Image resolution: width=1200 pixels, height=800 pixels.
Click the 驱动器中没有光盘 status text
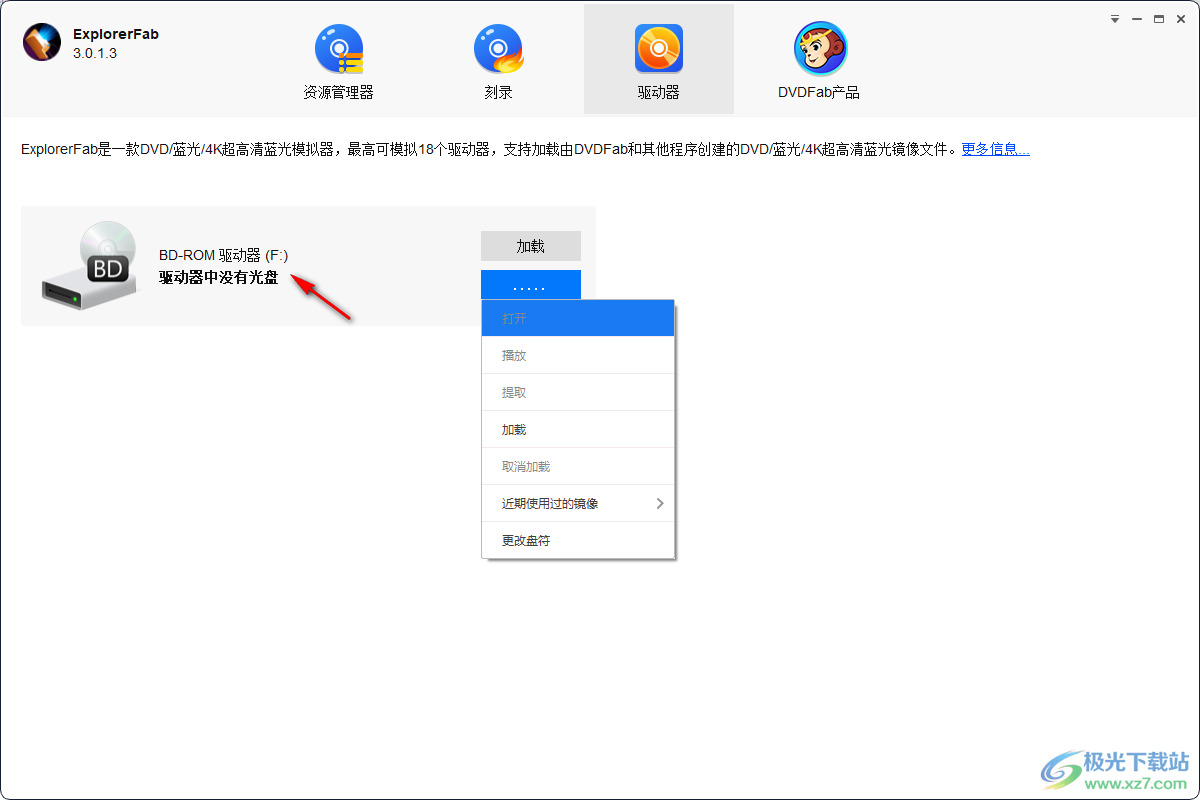pos(219,277)
